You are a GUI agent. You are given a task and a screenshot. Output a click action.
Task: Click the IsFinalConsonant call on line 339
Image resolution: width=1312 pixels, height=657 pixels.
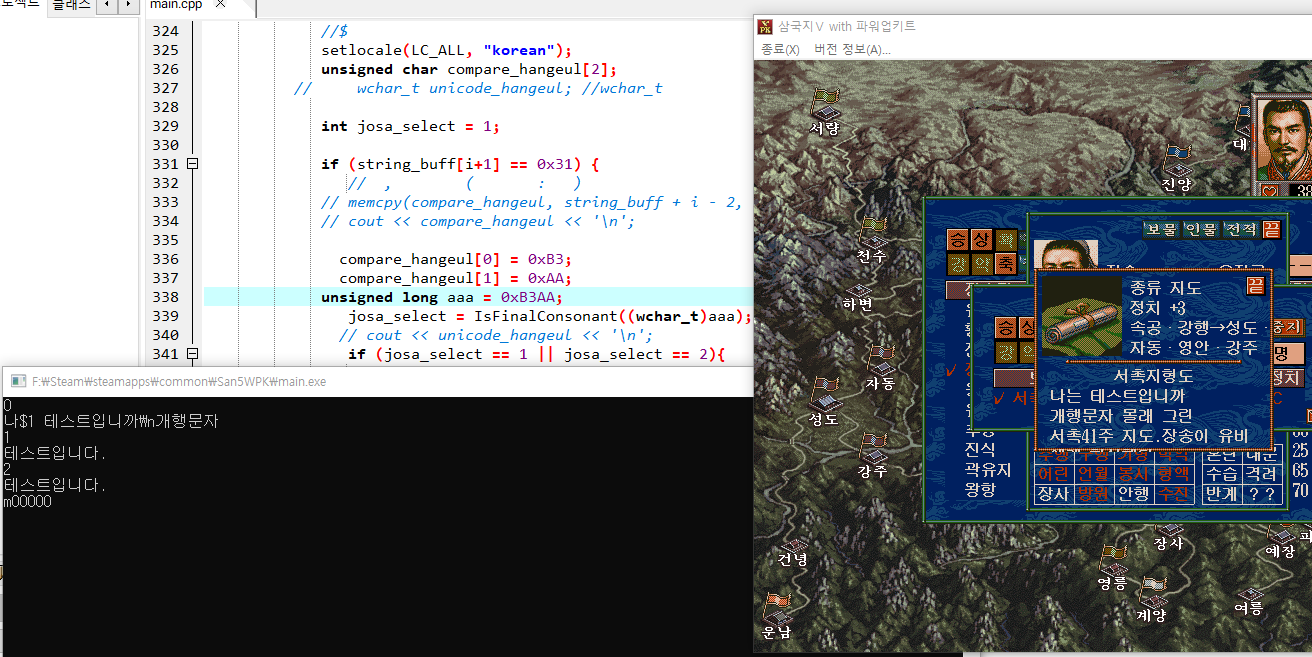(x=549, y=316)
